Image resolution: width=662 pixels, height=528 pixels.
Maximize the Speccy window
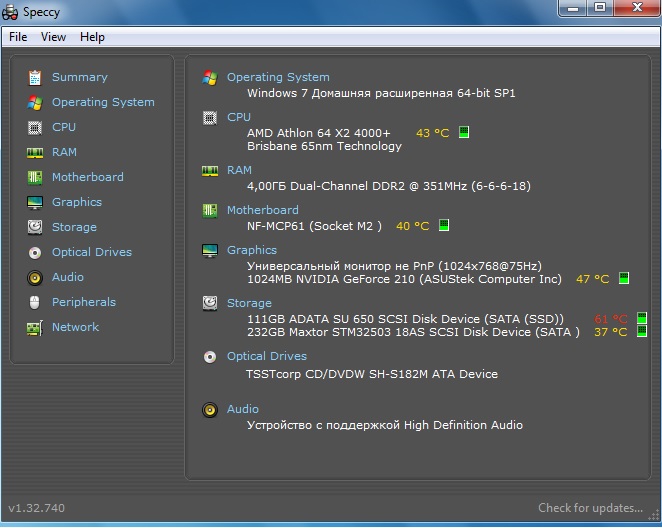600,8
